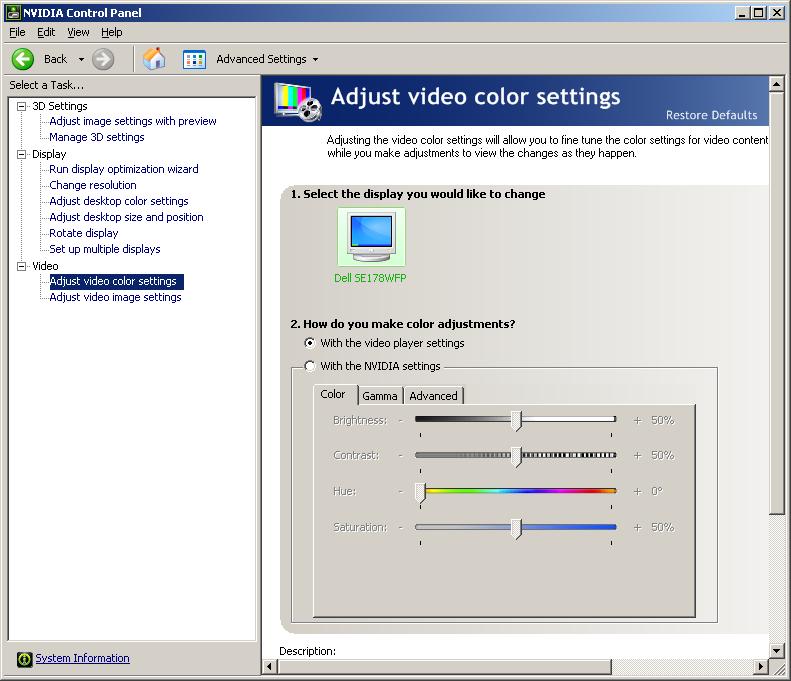Select 'With the video player settings' radio
791x681 pixels.
310,343
